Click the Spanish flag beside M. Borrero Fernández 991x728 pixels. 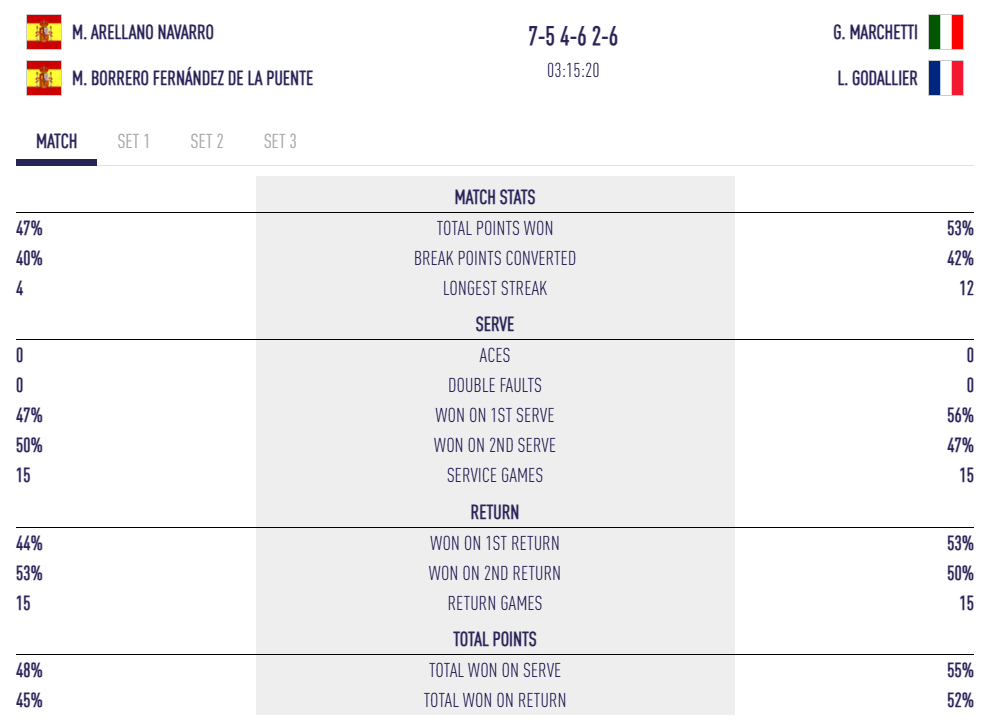tap(43, 78)
